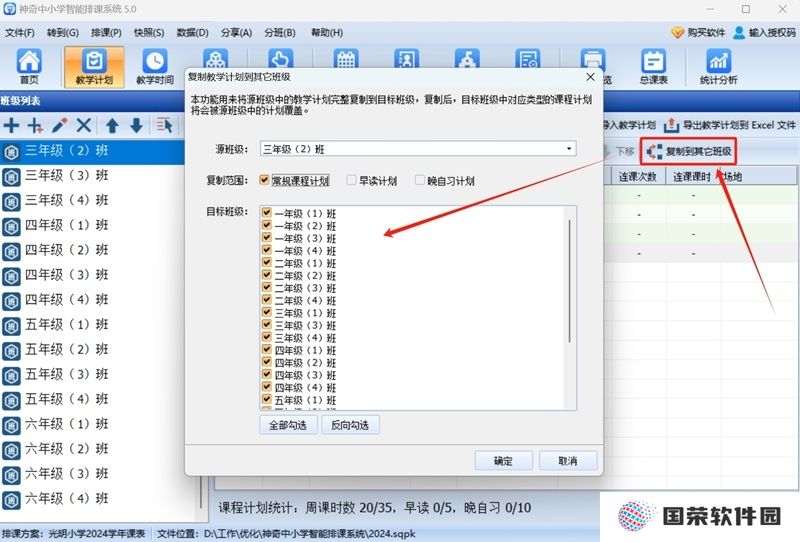Enable the 晚自习计划 checkbox
The width and height of the screenshot is (800, 542).
click(419, 180)
